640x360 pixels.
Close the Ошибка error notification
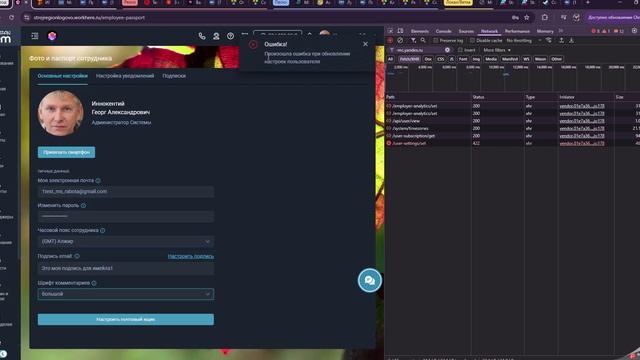365,44
